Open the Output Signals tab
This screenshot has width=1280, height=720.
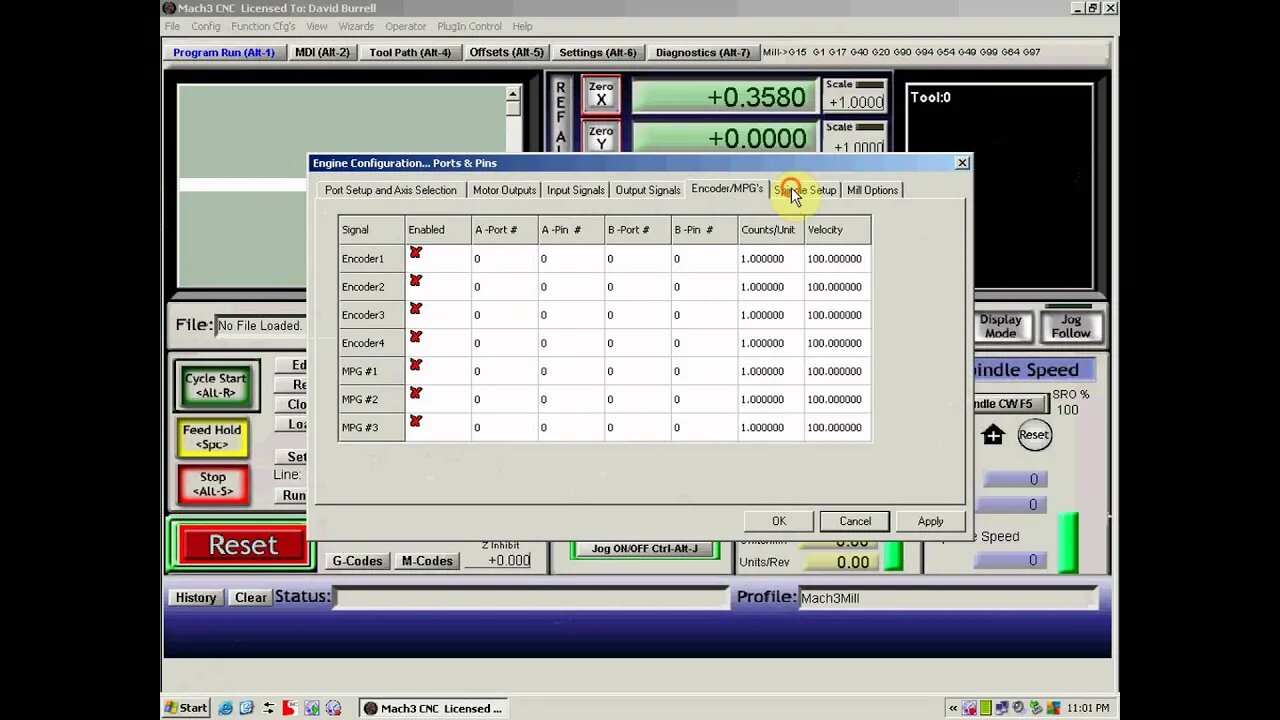[647, 190]
